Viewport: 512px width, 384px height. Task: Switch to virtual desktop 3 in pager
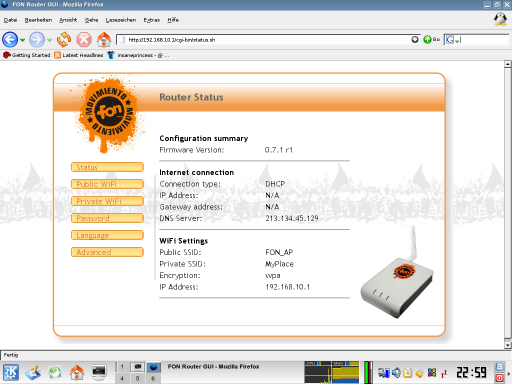click(153, 367)
